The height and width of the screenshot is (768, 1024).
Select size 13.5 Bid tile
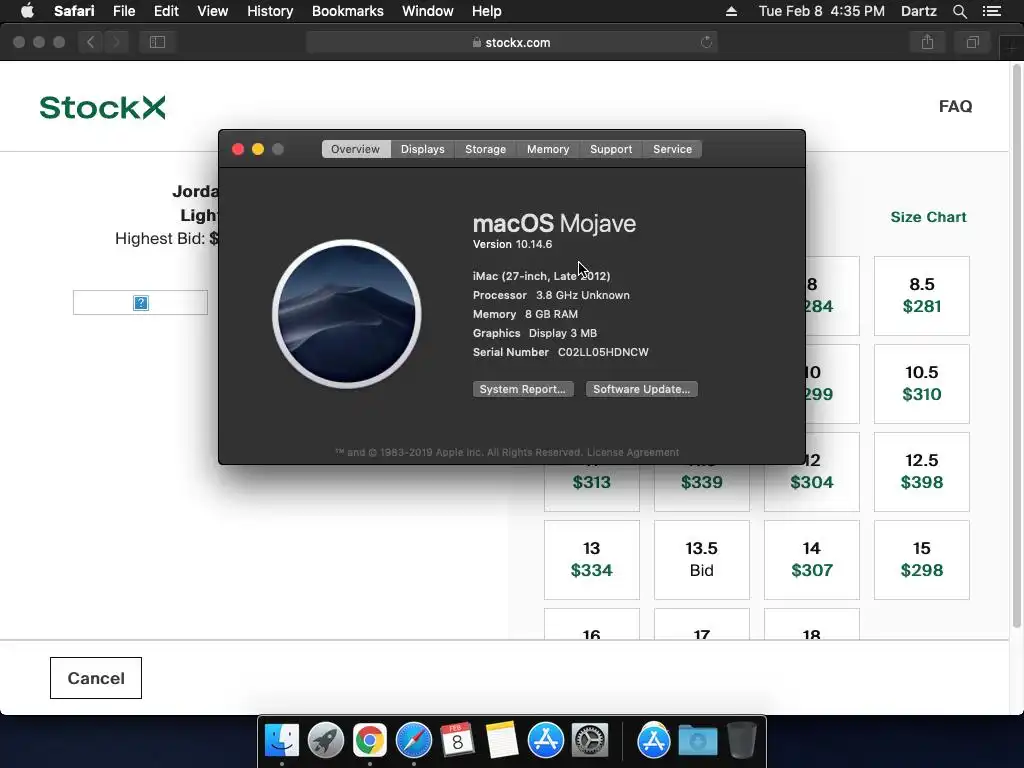pos(701,560)
